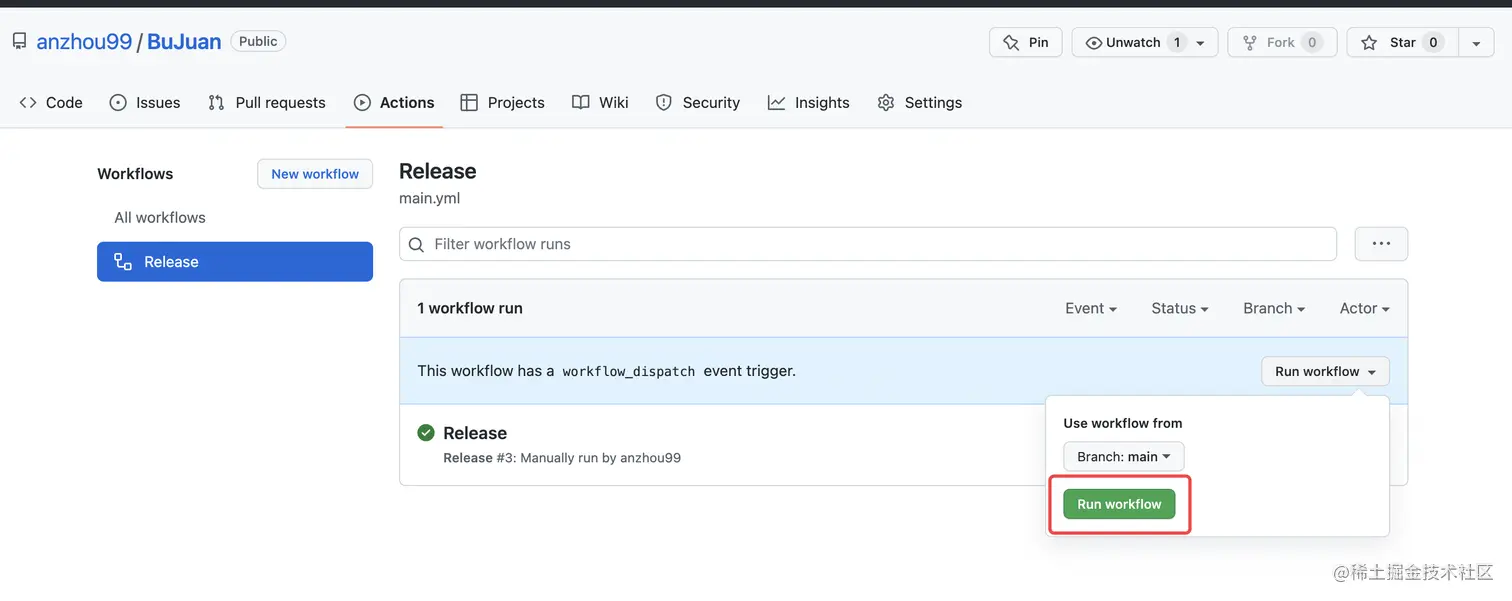Click the green Run workflow button
Image resolution: width=1512 pixels, height=601 pixels.
click(x=1119, y=504)
